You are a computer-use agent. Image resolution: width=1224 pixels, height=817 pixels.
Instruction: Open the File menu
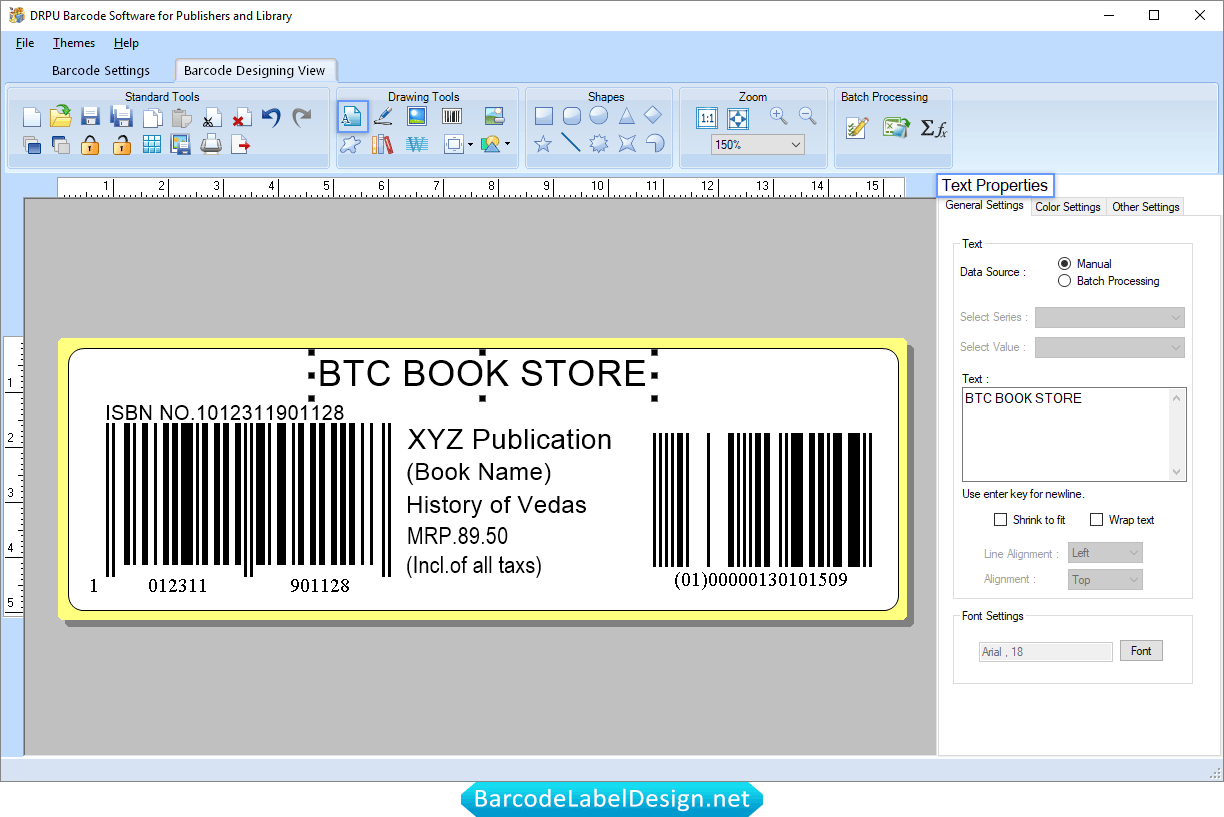point(25,43)
